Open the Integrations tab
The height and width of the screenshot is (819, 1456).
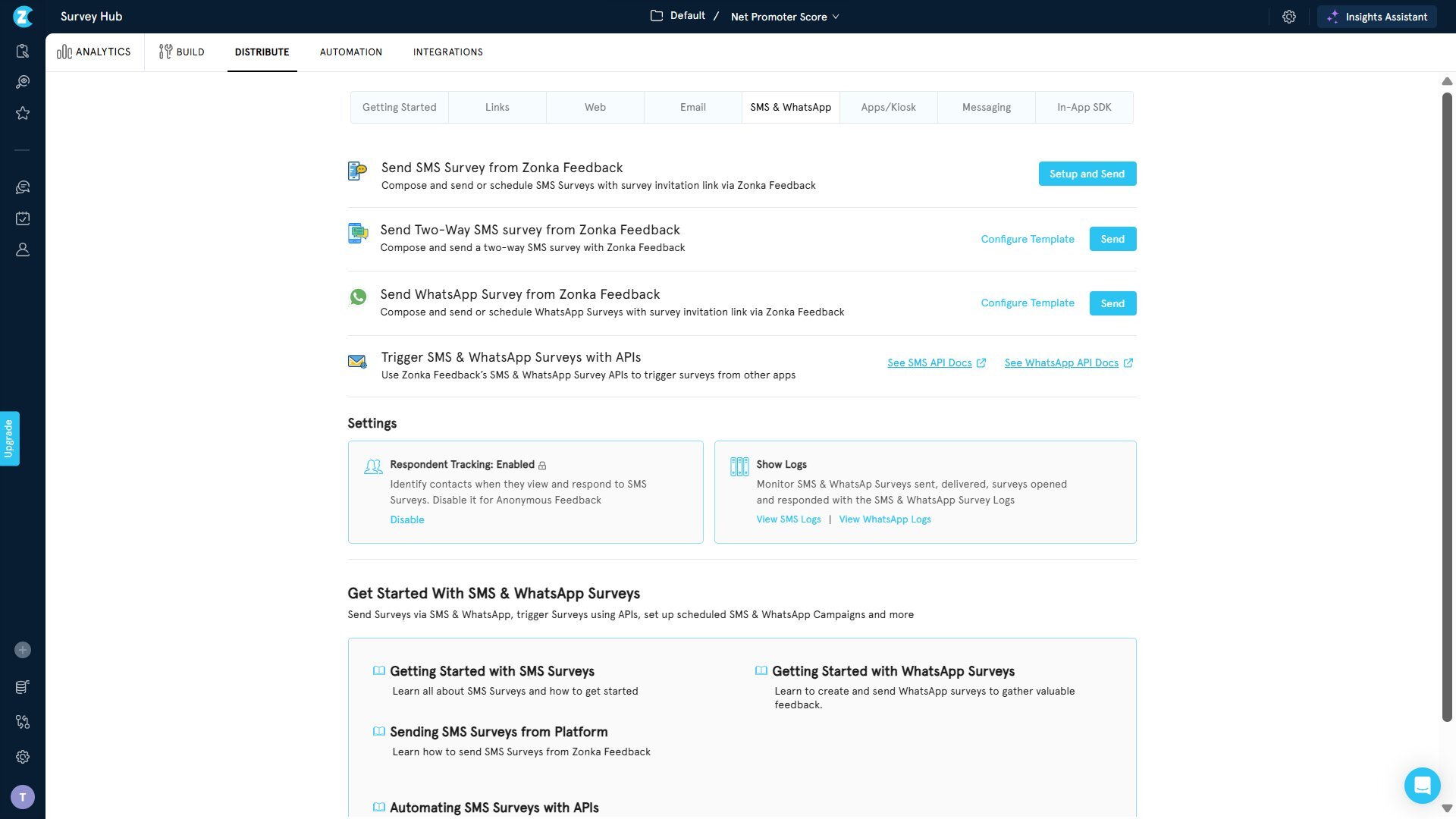448,52
